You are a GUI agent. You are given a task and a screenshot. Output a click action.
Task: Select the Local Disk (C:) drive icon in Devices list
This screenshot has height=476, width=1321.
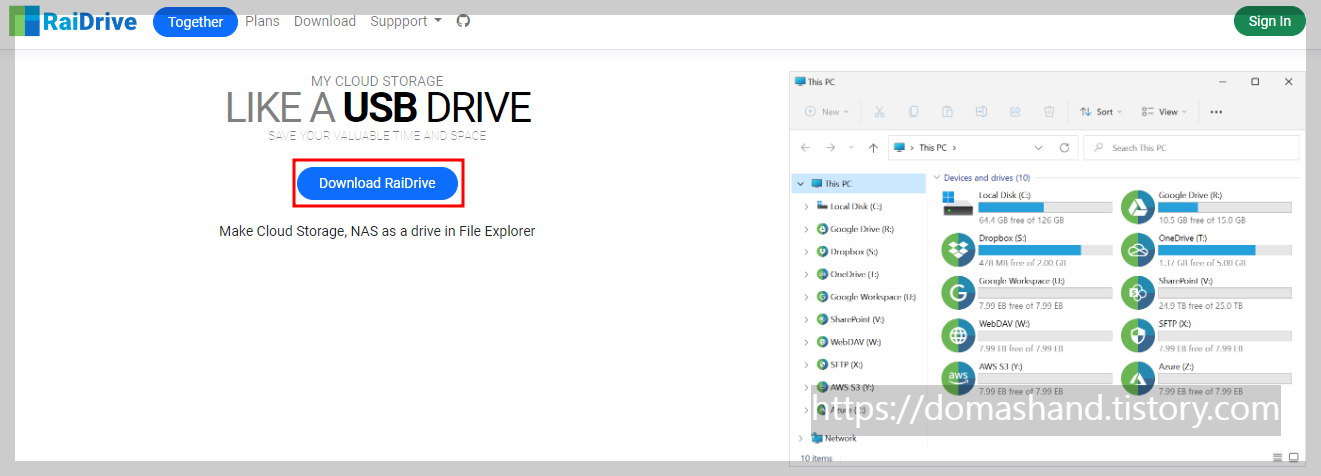click(x=957, y=204)
